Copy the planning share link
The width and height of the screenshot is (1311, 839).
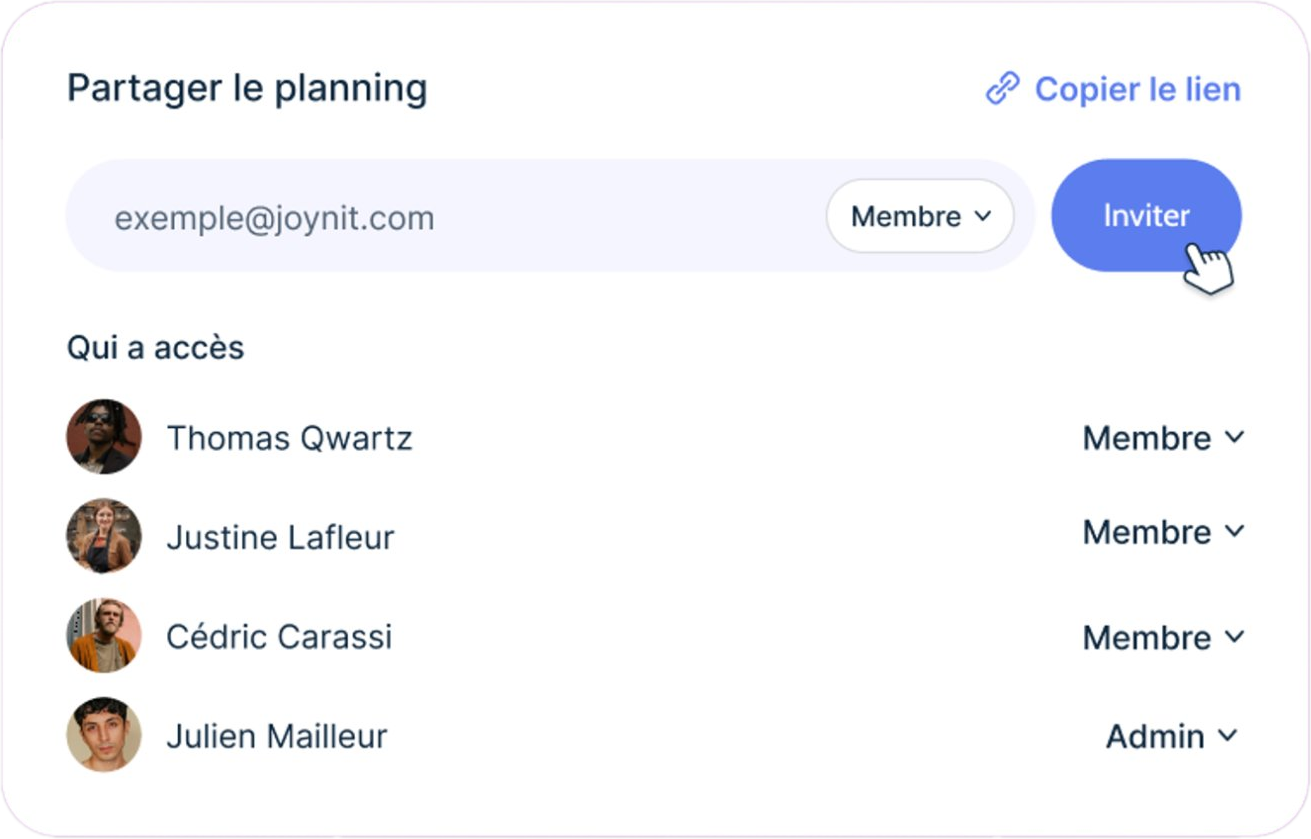coord(1138,89)
